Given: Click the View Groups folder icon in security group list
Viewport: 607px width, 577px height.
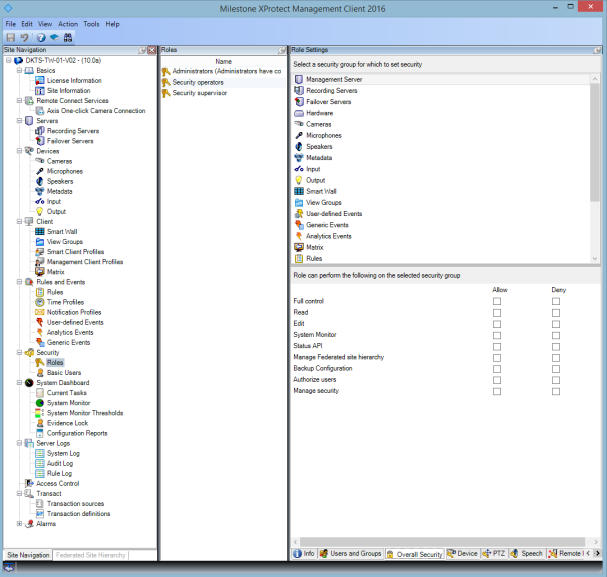Looking at the screenshot, I should (298, 202).
